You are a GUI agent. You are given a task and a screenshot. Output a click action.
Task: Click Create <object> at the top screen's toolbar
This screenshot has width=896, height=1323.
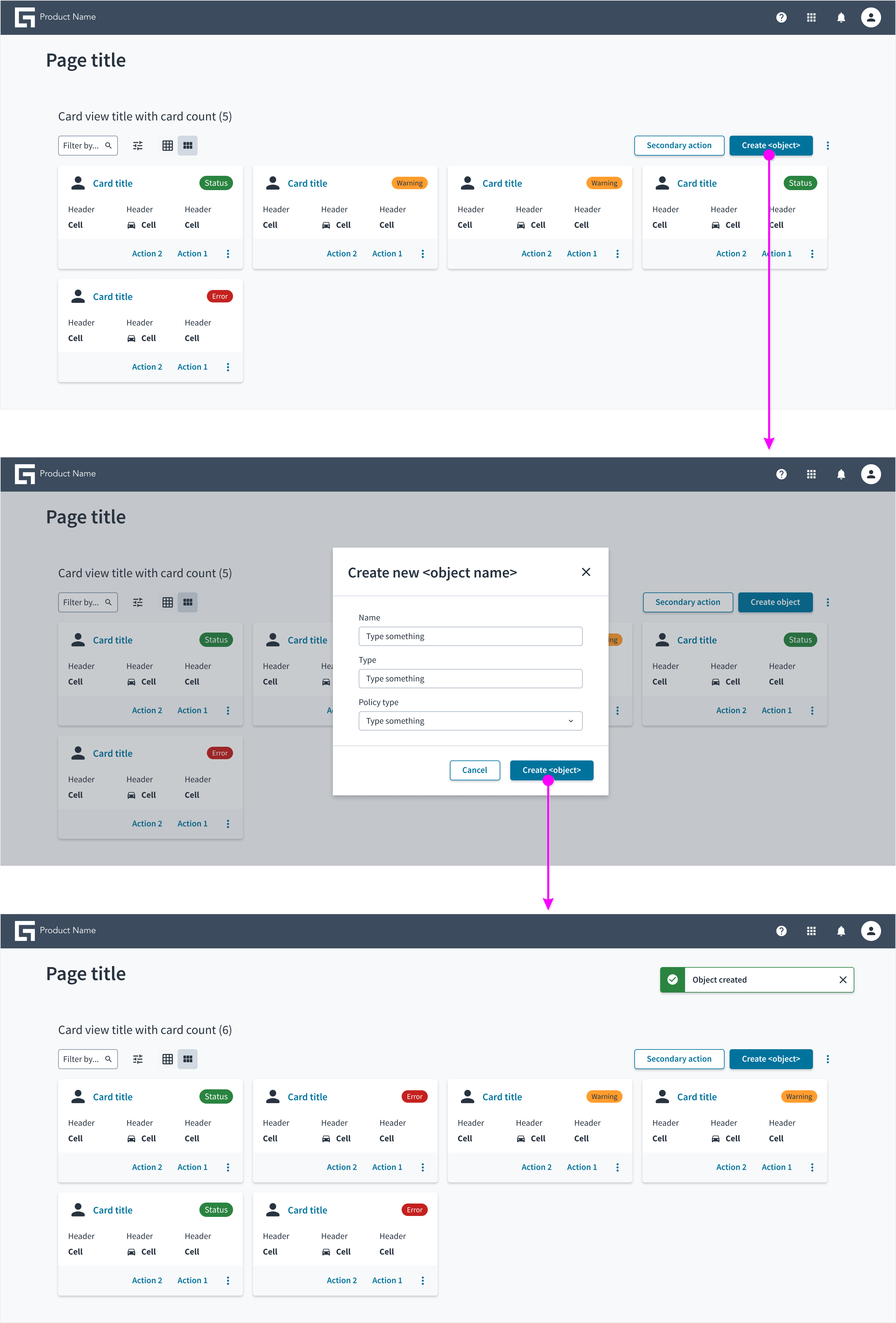[x=771, y=146]
